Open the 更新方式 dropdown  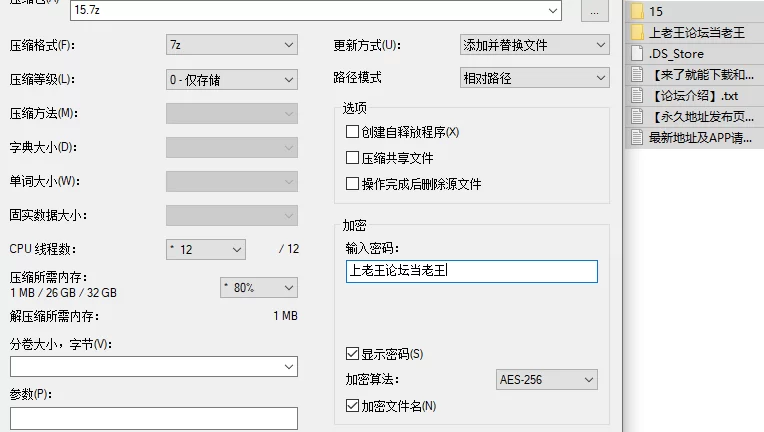pos(534,45)
